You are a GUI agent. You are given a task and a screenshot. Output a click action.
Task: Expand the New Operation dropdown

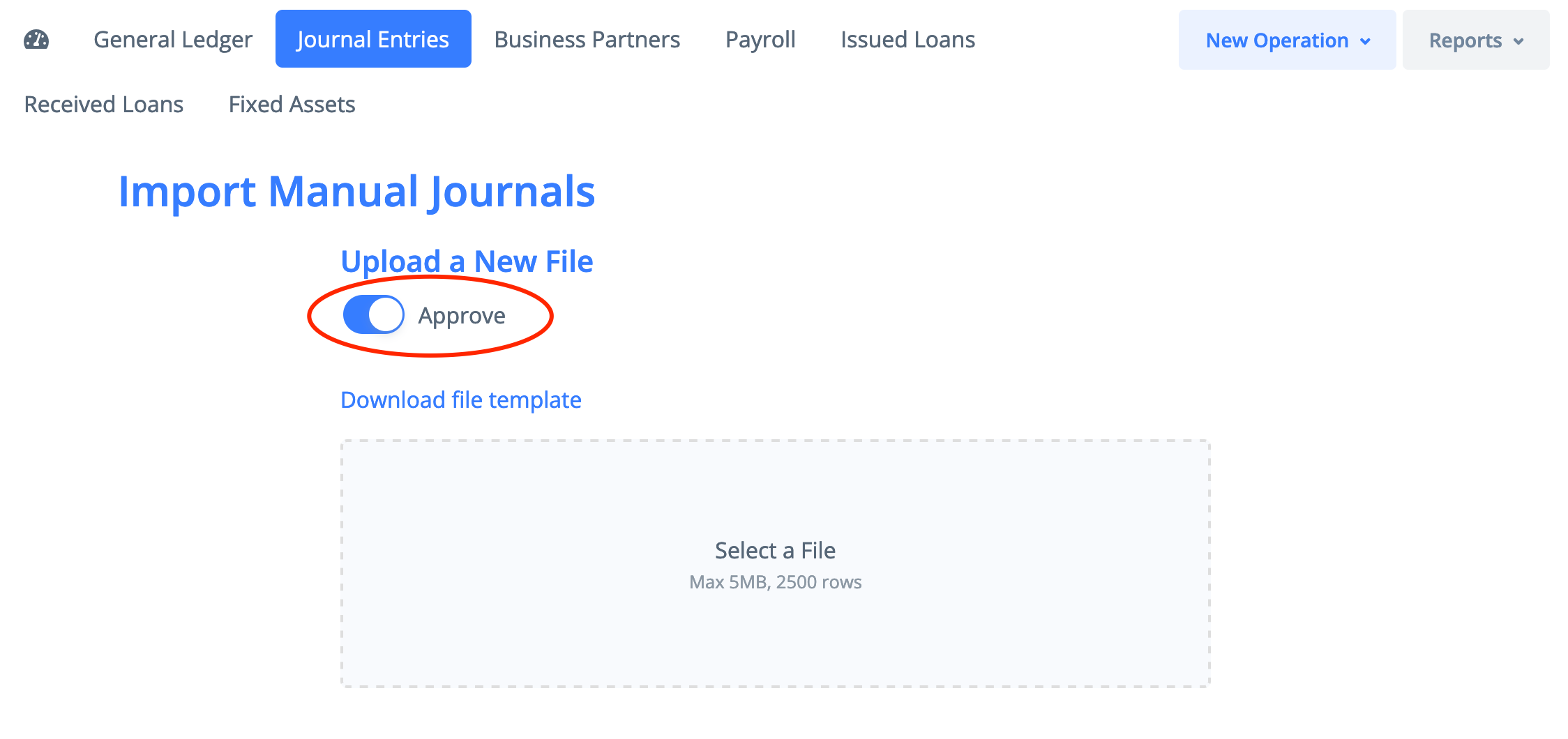(x=1287, y=40)
